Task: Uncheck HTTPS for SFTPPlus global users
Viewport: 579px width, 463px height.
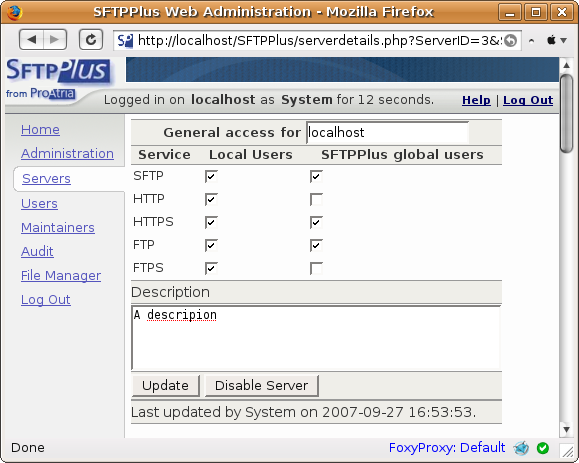Action: (x=316, y=222)
